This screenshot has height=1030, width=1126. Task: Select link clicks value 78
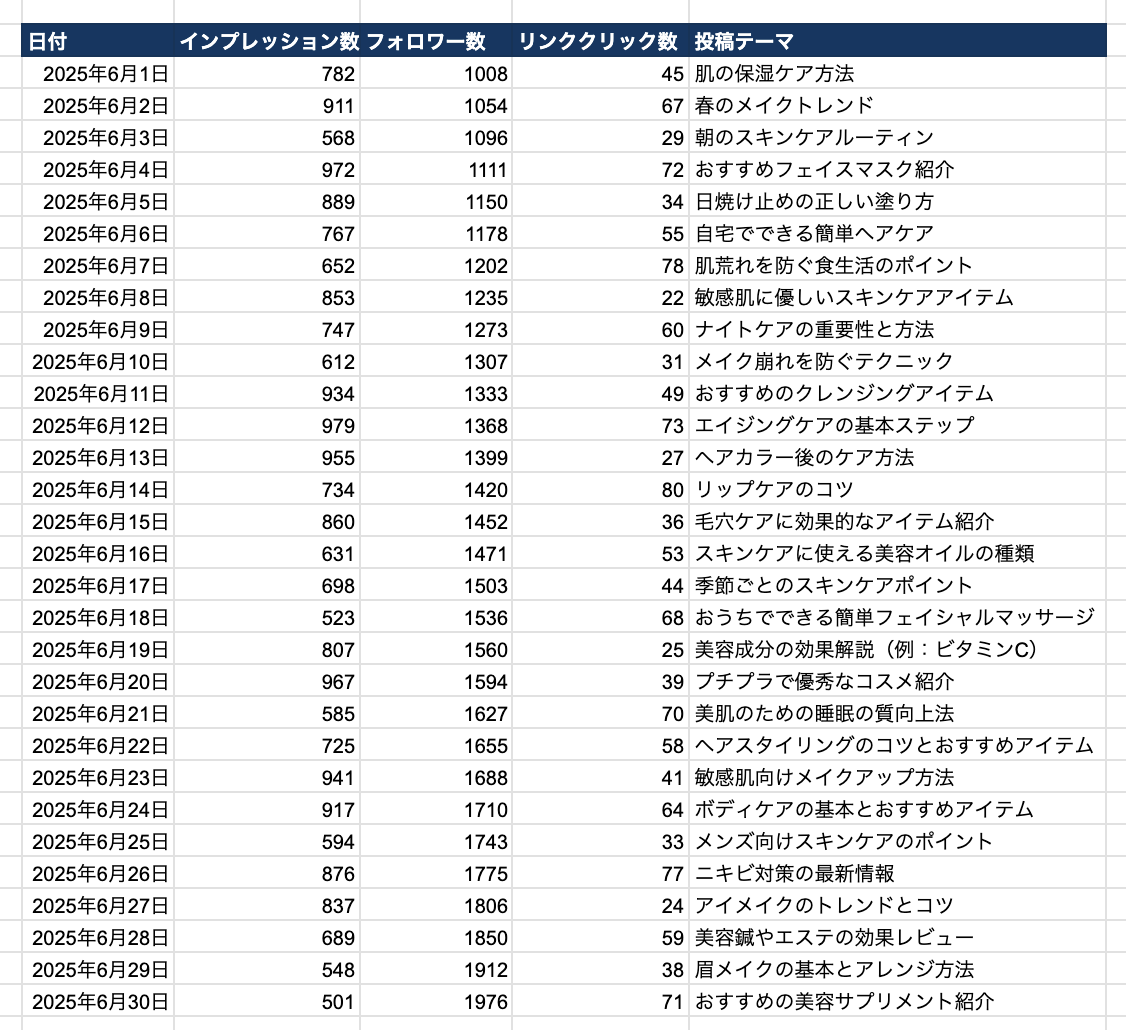600,265
